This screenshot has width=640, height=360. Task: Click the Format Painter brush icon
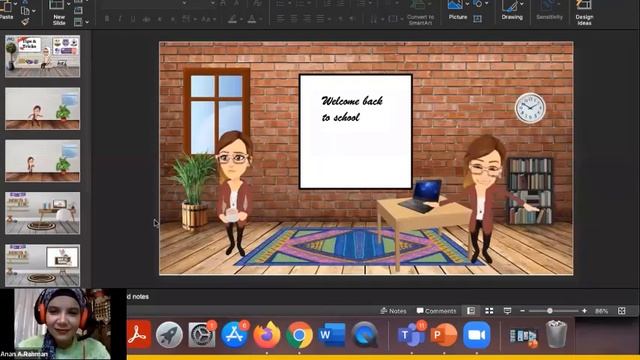25,22
